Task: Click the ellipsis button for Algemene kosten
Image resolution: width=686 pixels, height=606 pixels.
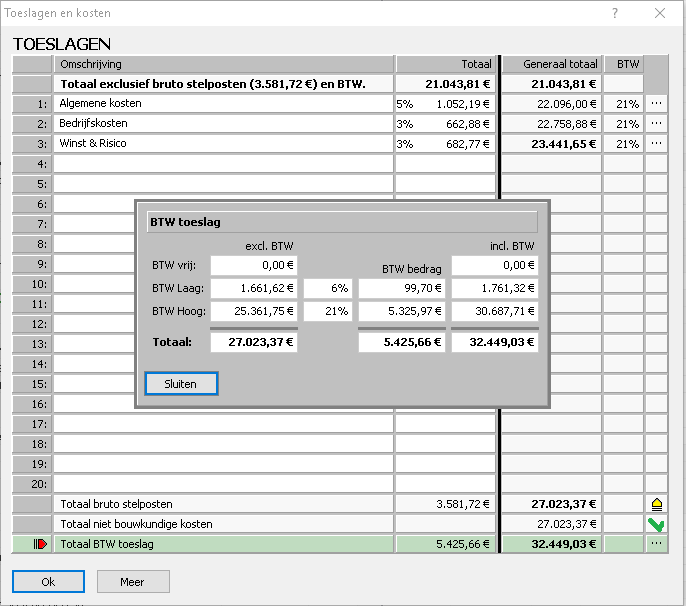Action: coord(656,104)
